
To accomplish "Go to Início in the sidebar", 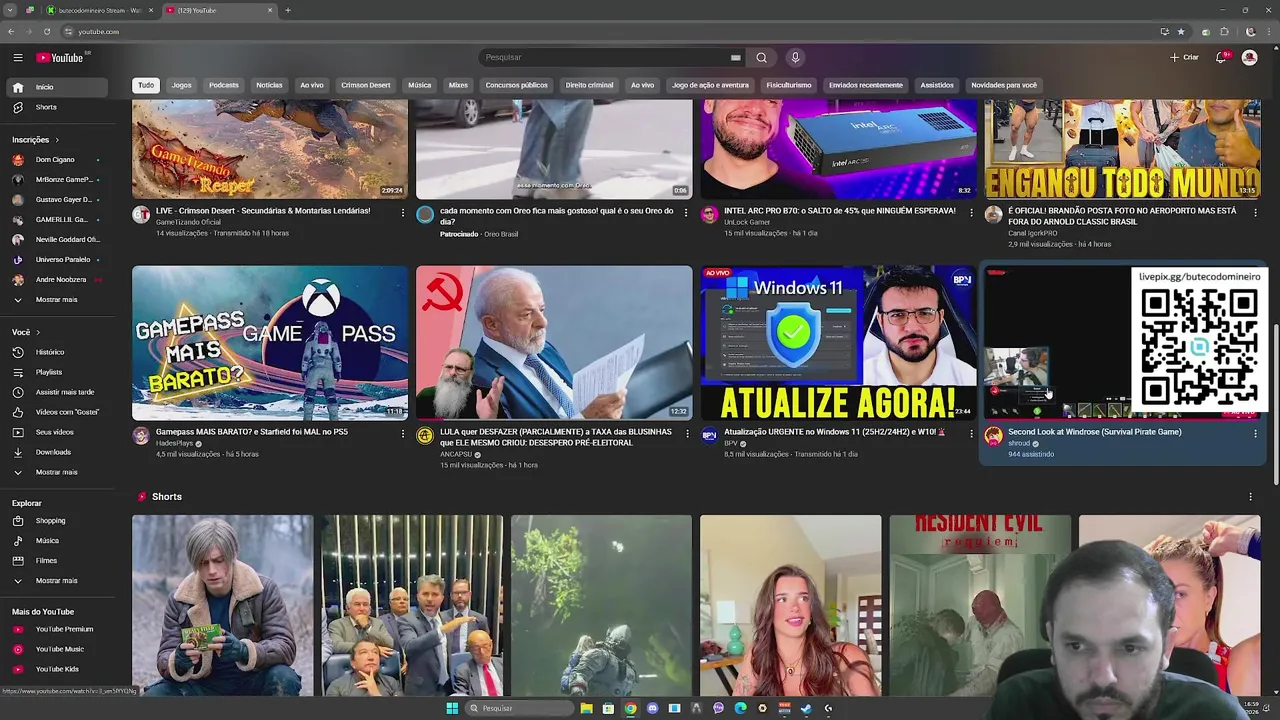I will pyautogui.click(x=58, y=87).
